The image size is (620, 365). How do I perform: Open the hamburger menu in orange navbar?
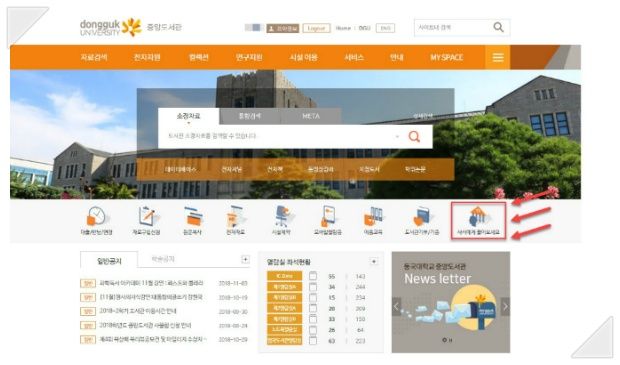pos(498,58)
